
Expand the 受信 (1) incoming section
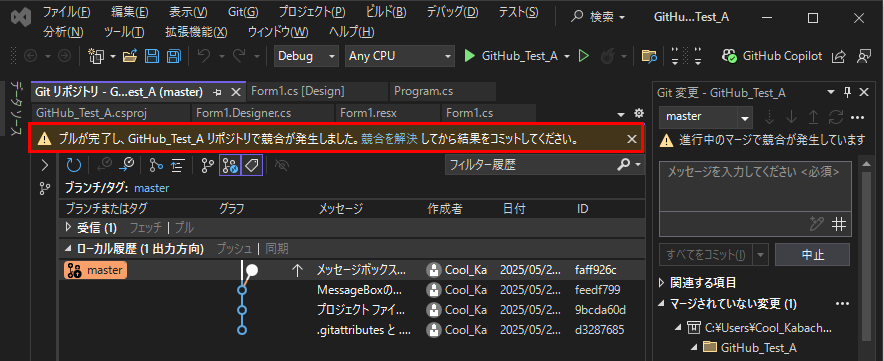click(69, 228)
